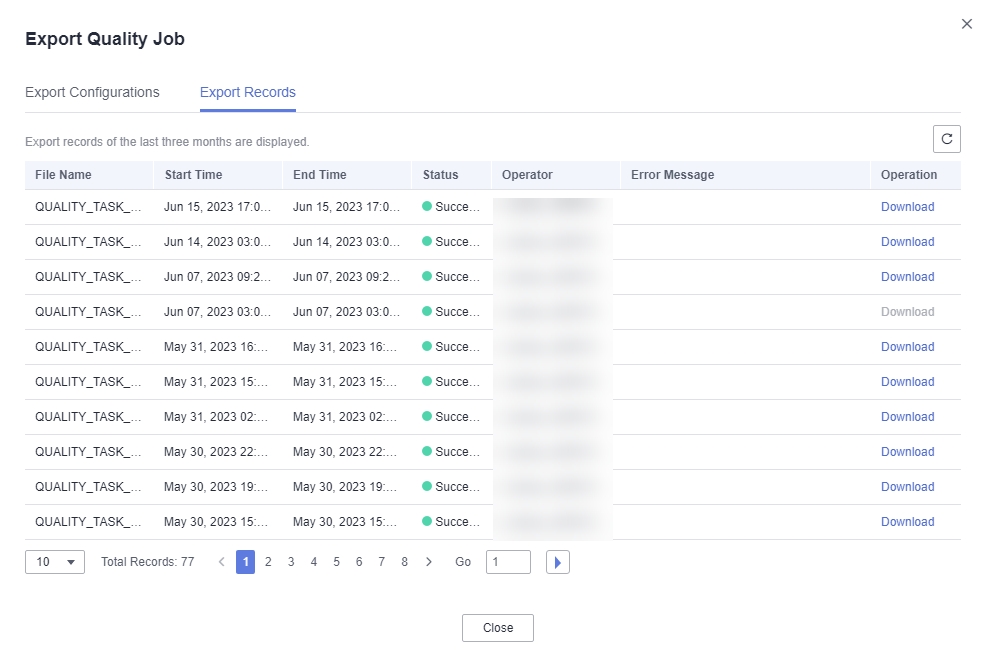Go to page 8 of records
Viewport: 983px width, 654px height.
(x=404, y=562)
